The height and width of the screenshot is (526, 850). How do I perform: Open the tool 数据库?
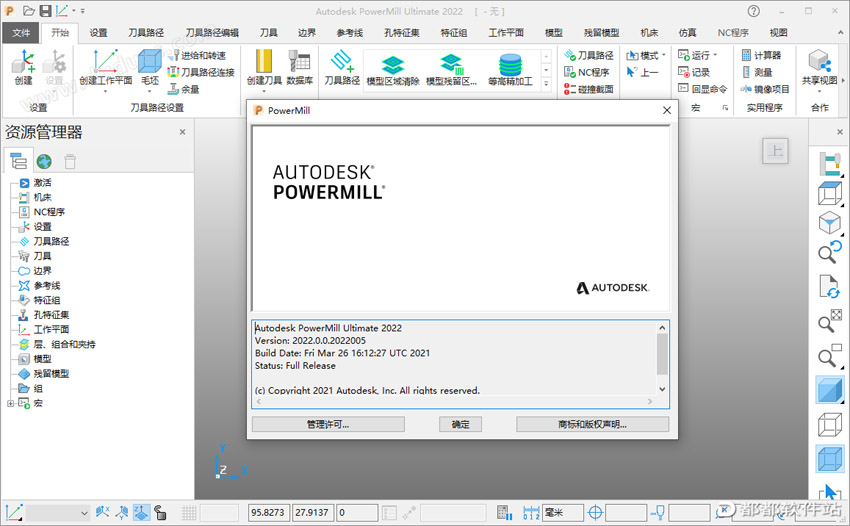click(299, 68)
